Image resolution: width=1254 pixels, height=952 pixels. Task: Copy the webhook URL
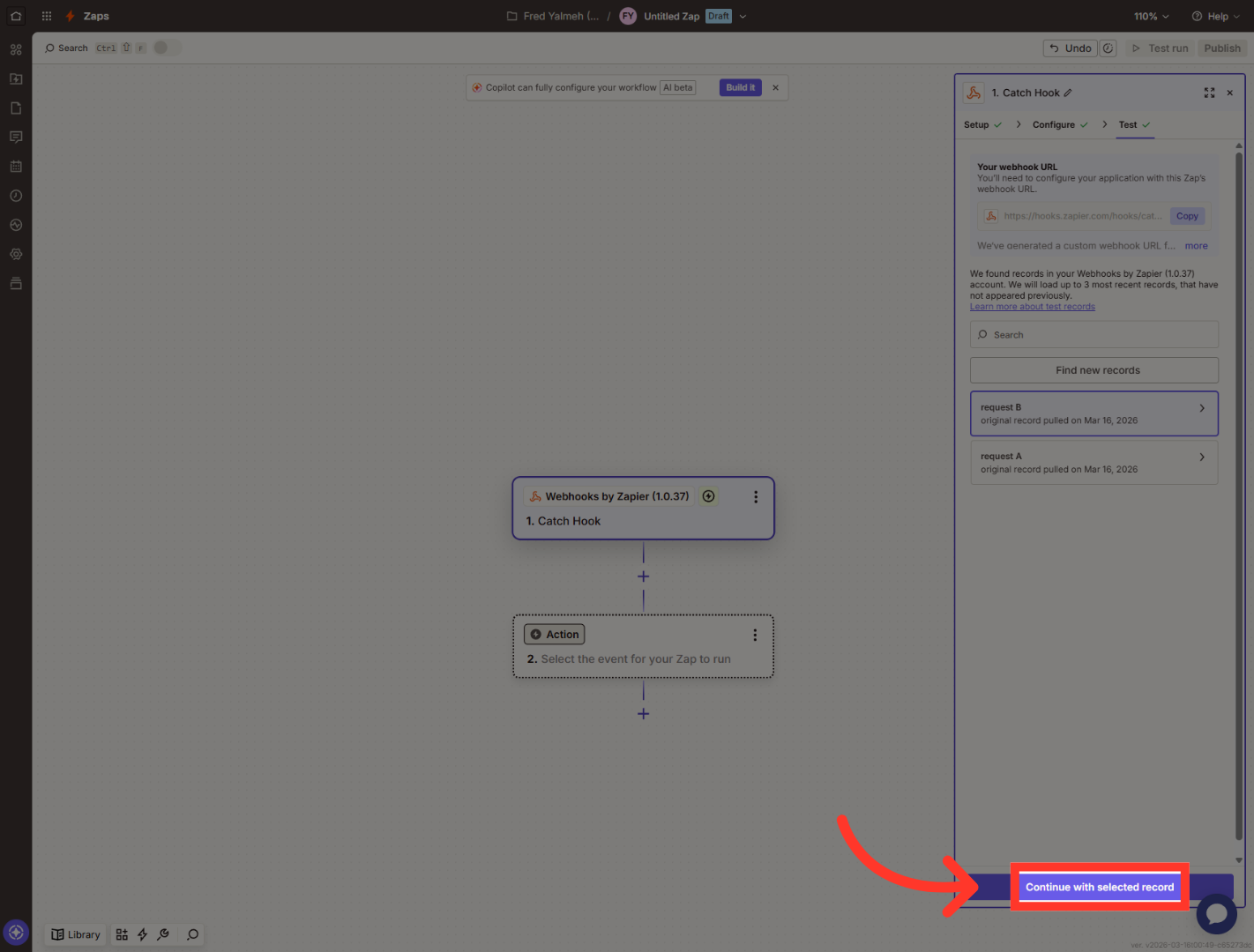pyautogui.click(x=1187, y=216)
